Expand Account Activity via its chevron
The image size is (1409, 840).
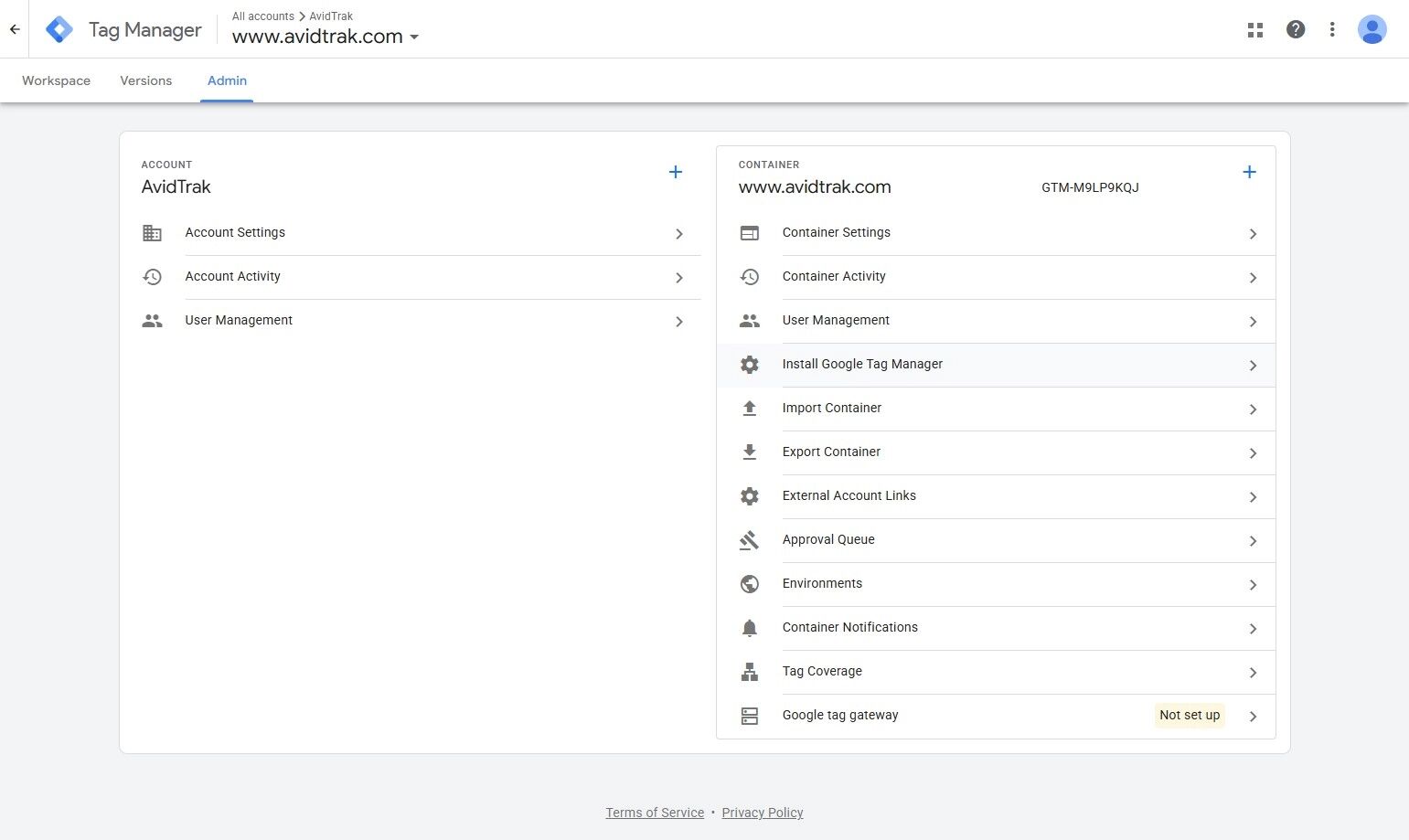679,278
